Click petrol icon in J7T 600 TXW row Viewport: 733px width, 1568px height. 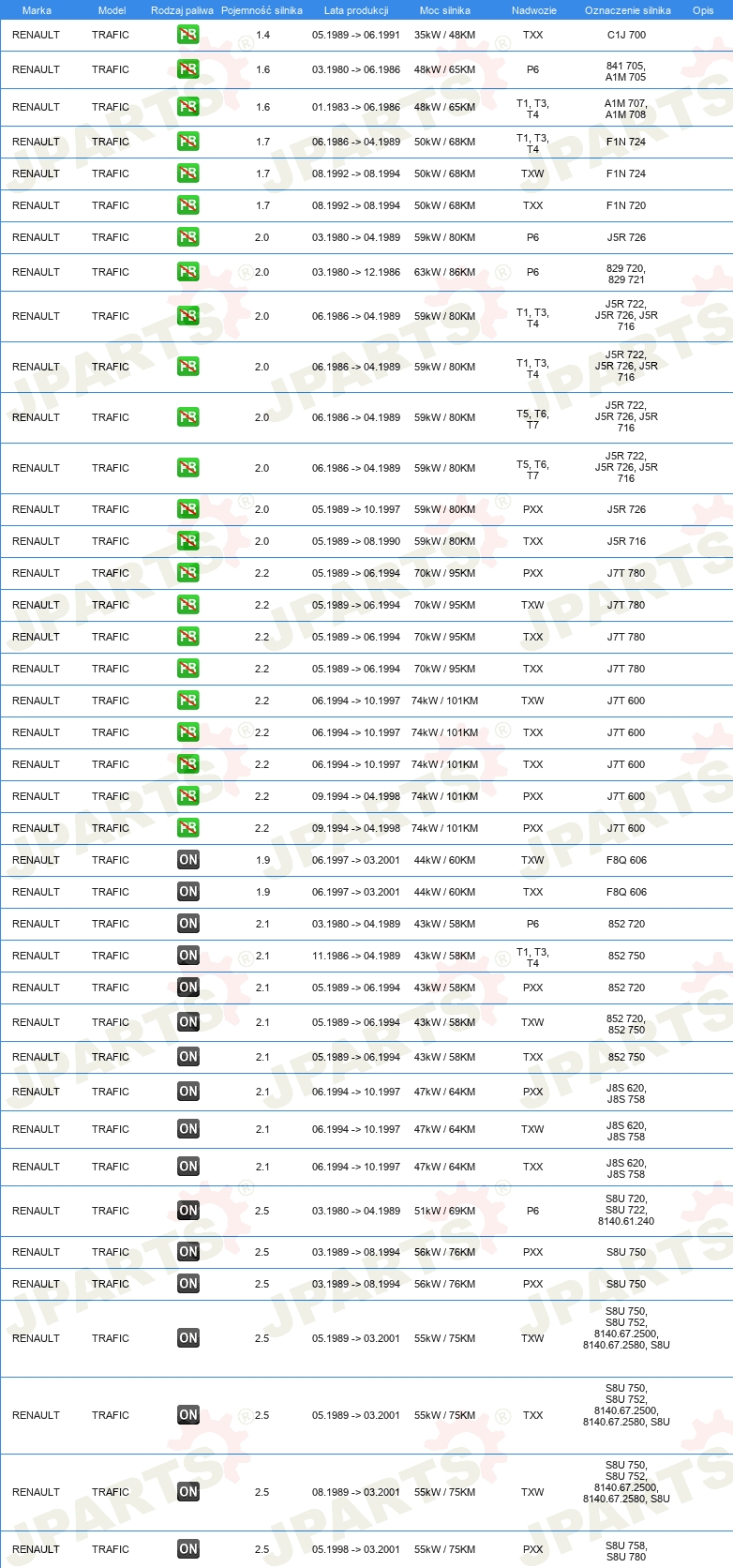point(188,701)
